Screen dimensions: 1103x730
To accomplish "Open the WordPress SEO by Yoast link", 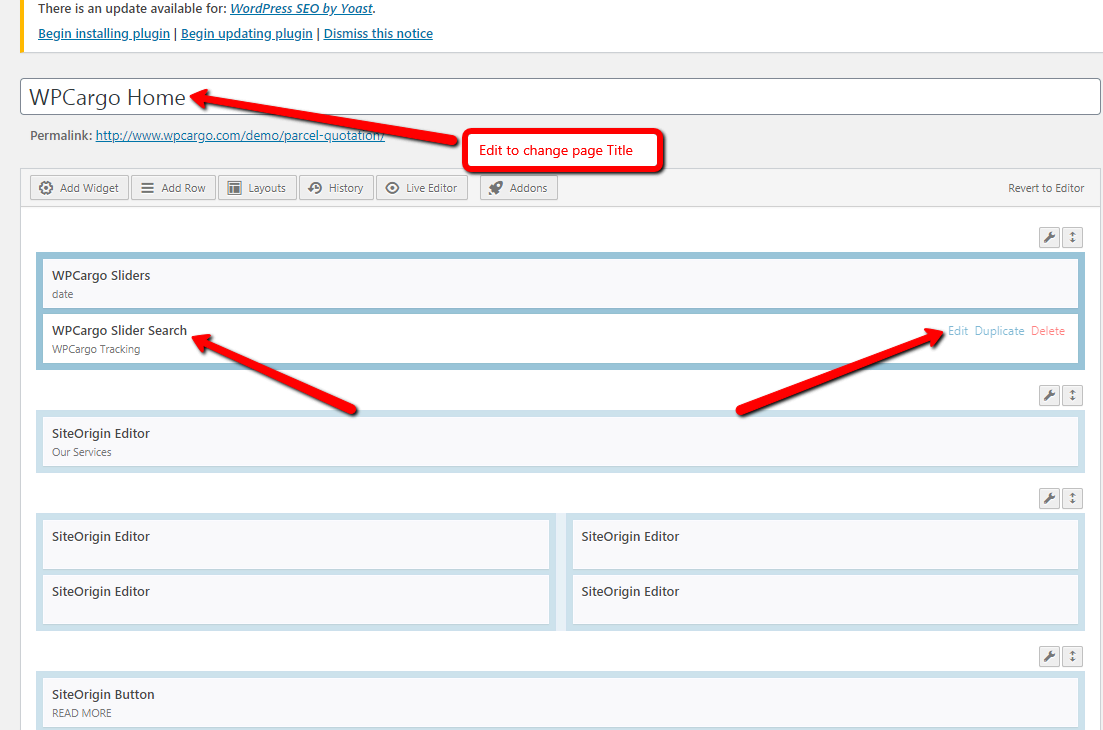I will pyautogui.click(x=301, y=8).
